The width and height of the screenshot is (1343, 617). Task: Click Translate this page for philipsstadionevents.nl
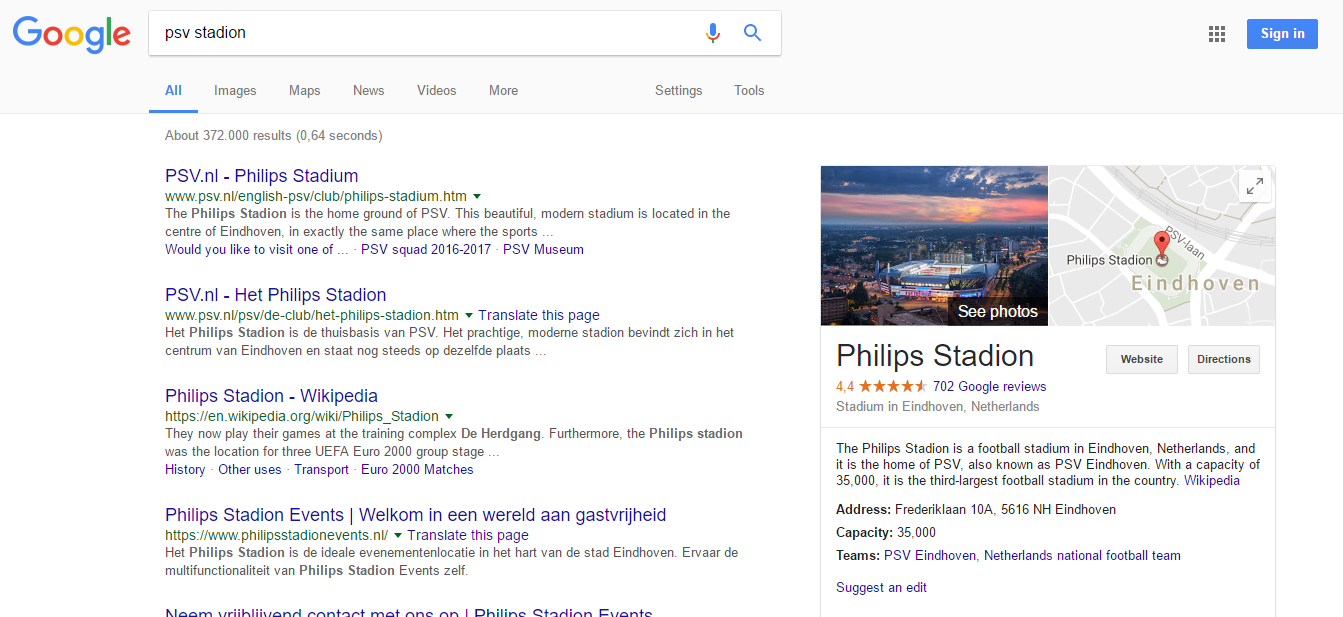point(468,535)
